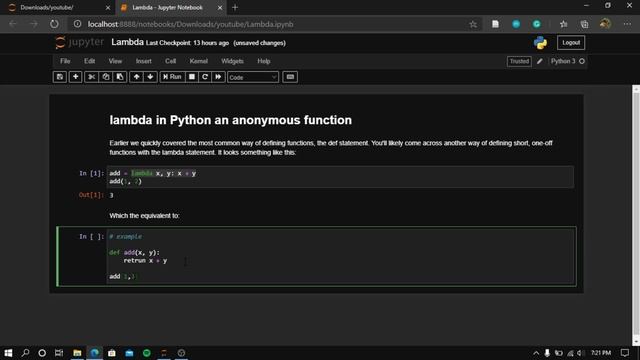This screenshot has width=640, height=360.
Task: Show hidden system tray icons
Action: tap(536, 353)
